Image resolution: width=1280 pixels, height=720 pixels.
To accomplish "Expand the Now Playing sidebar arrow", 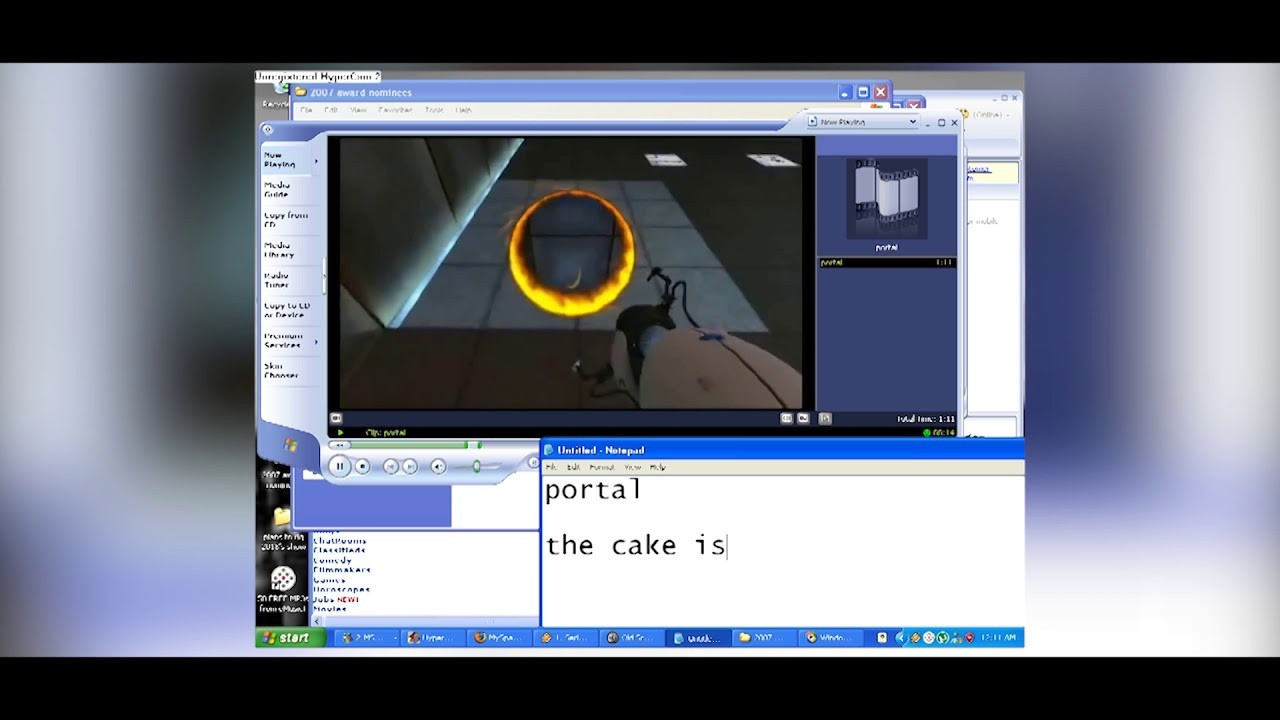I will click(x=316, y=161).
